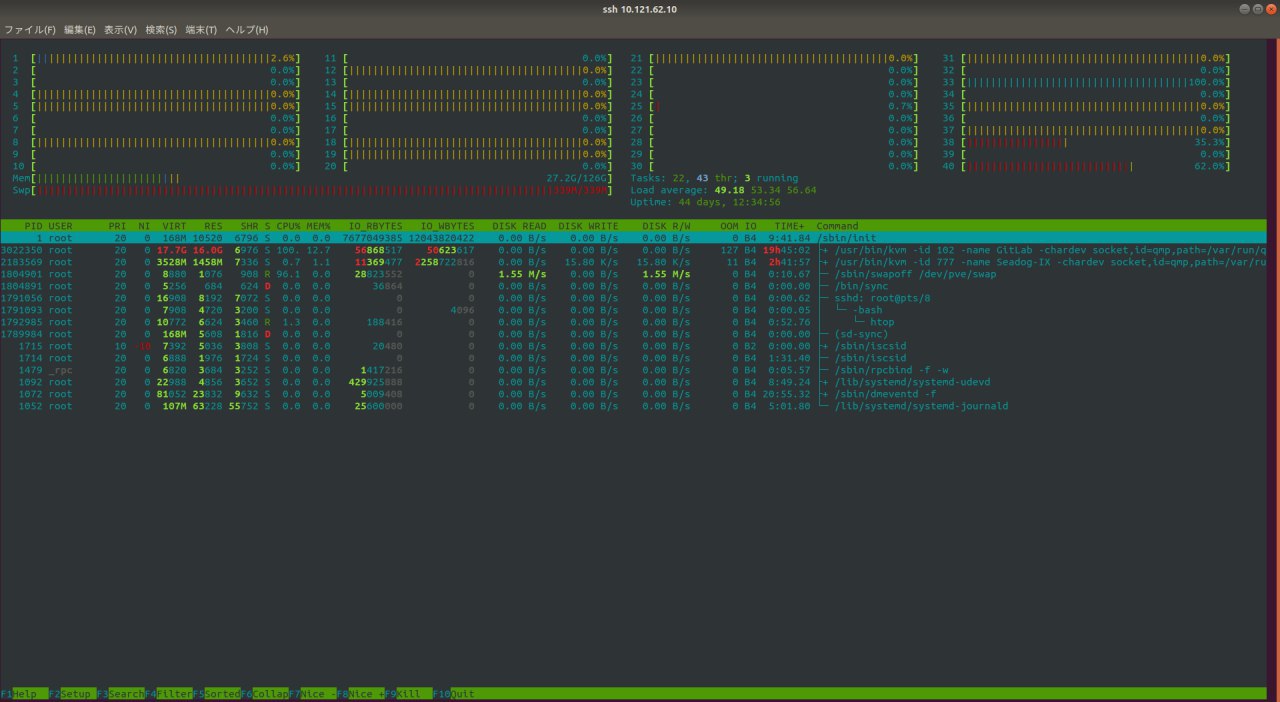1280x702 pixels.
Task: Sort by the PID column header
Action: (x=33, y=226)
